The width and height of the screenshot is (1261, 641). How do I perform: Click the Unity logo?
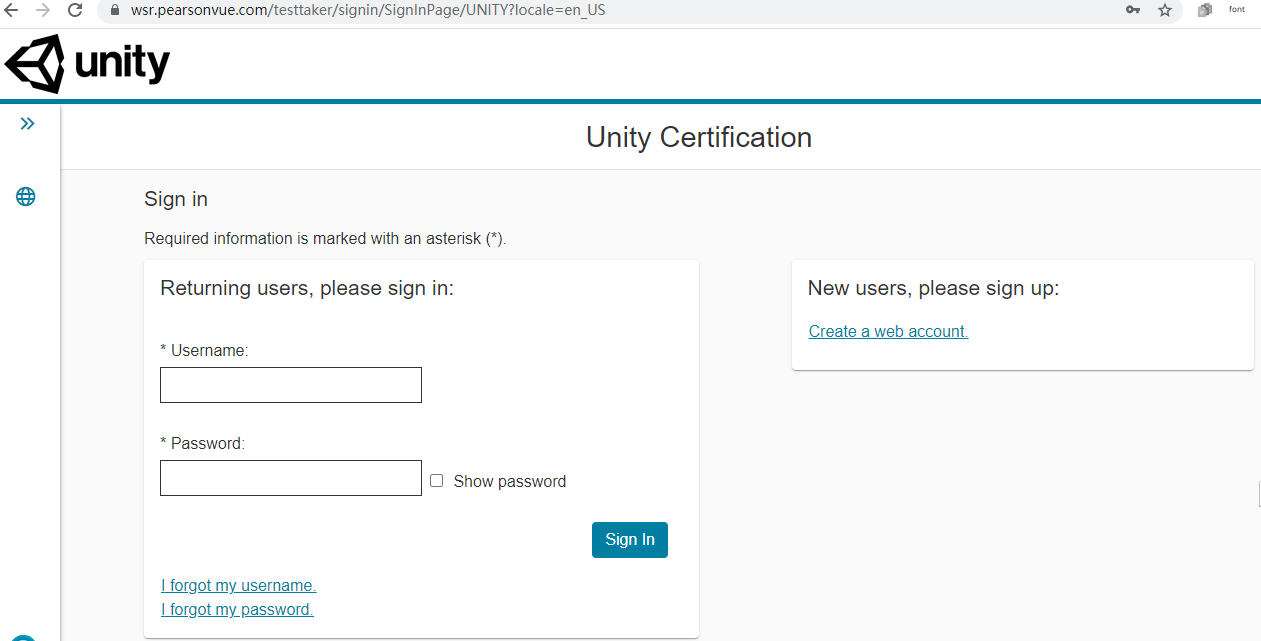coord(88,64)
